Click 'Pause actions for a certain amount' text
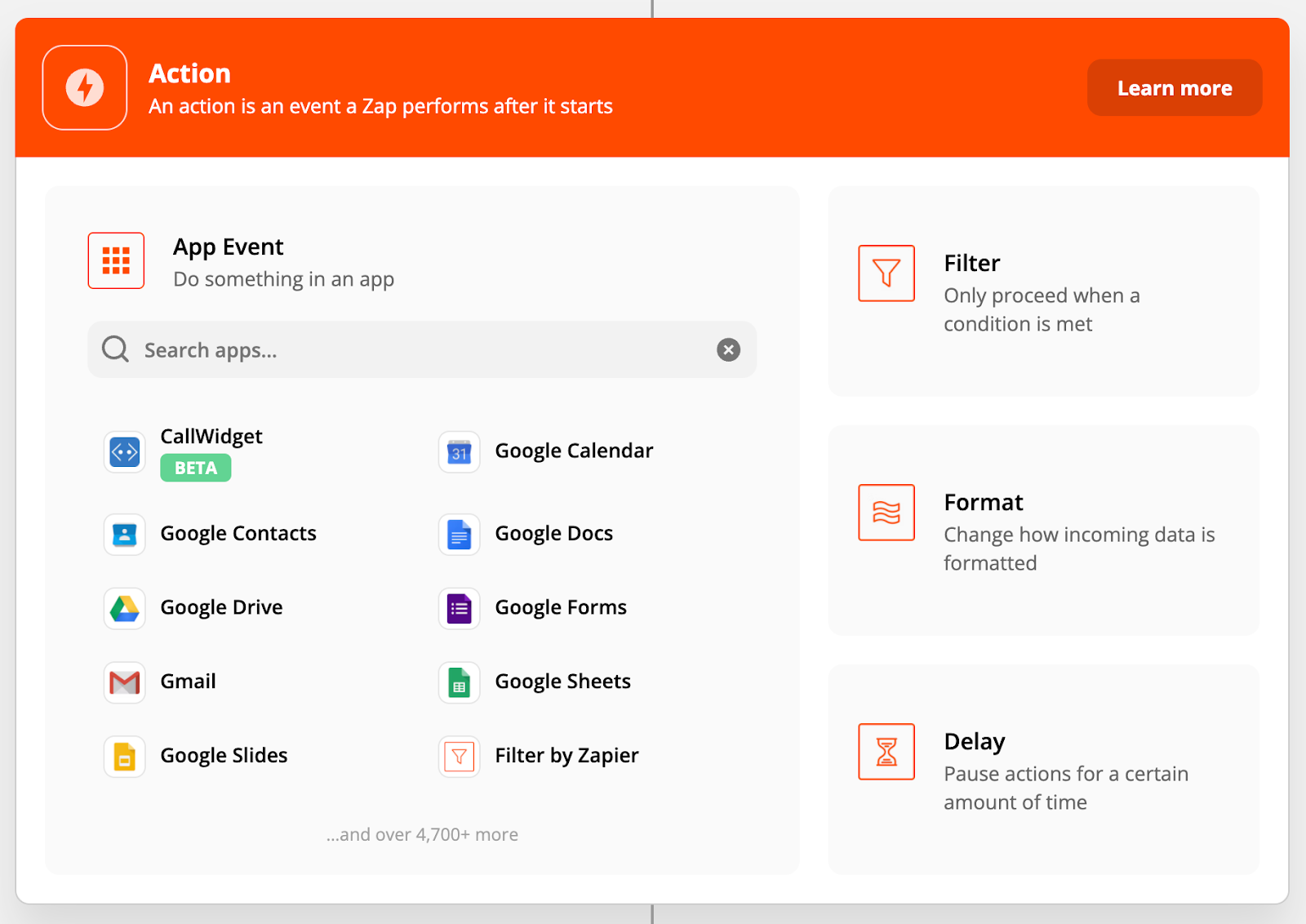The image size is (1306, 924). tap(1066, 788)
